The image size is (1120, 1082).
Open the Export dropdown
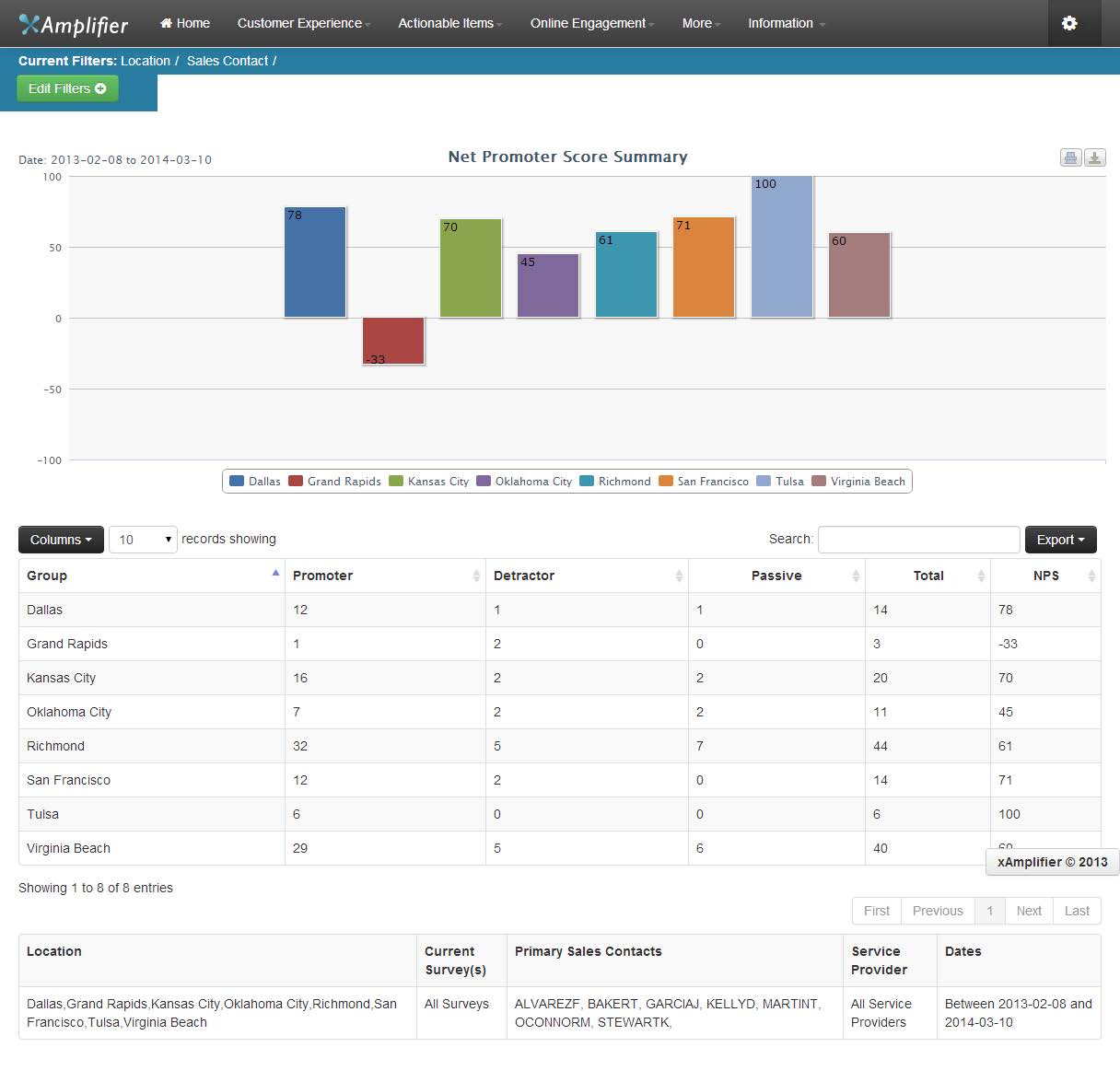click(x=1060, y=540)
